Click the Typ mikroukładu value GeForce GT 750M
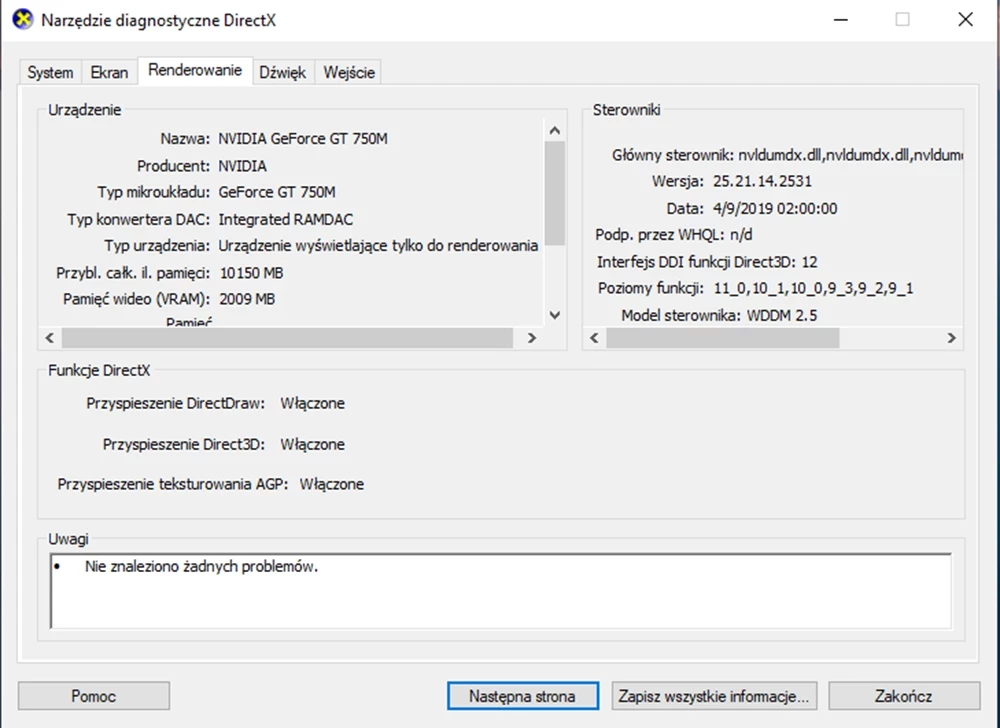Screen dimensions: 1000x728 coord(277,192)
